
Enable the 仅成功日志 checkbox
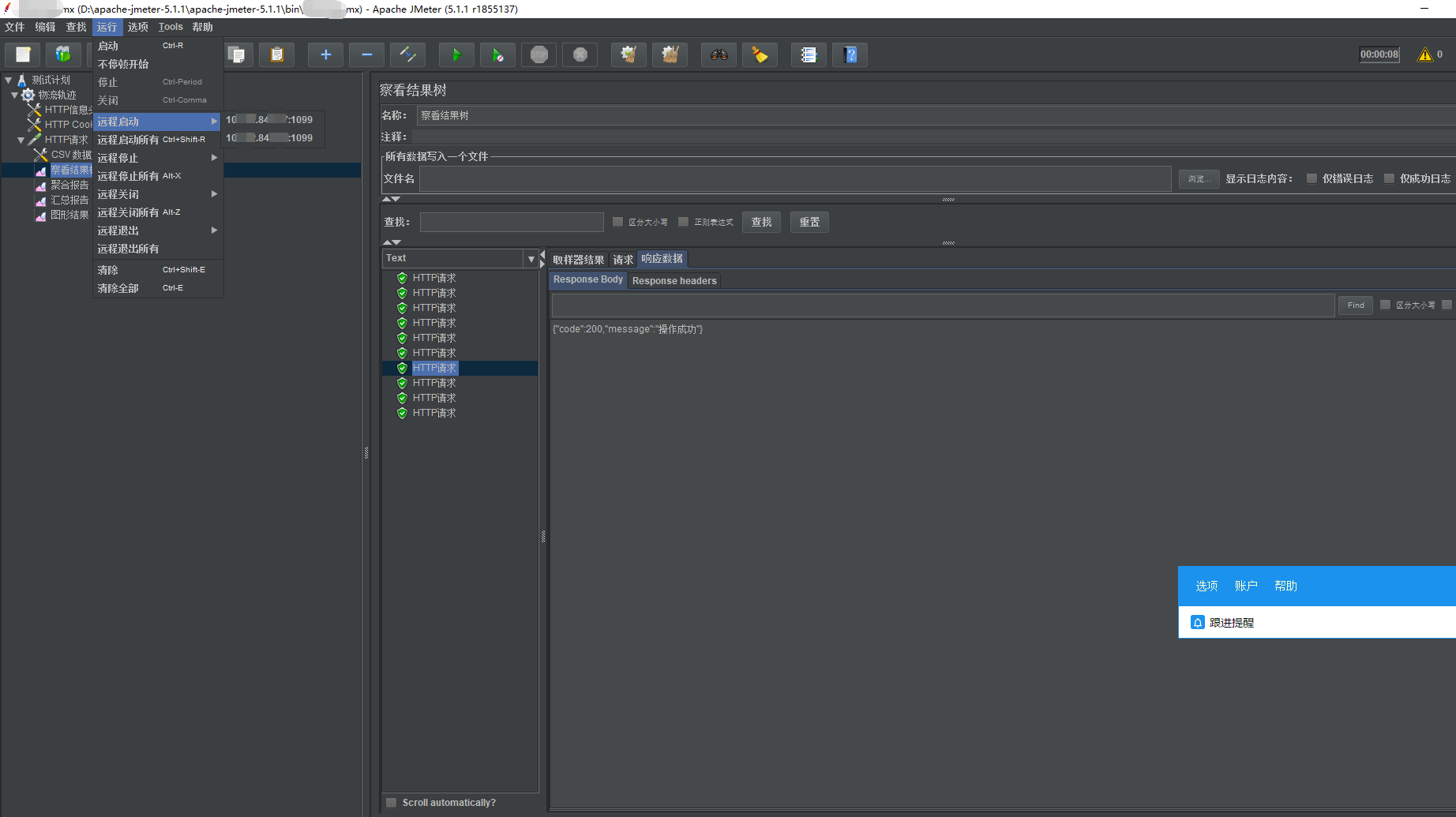[x=1389, y=178]
